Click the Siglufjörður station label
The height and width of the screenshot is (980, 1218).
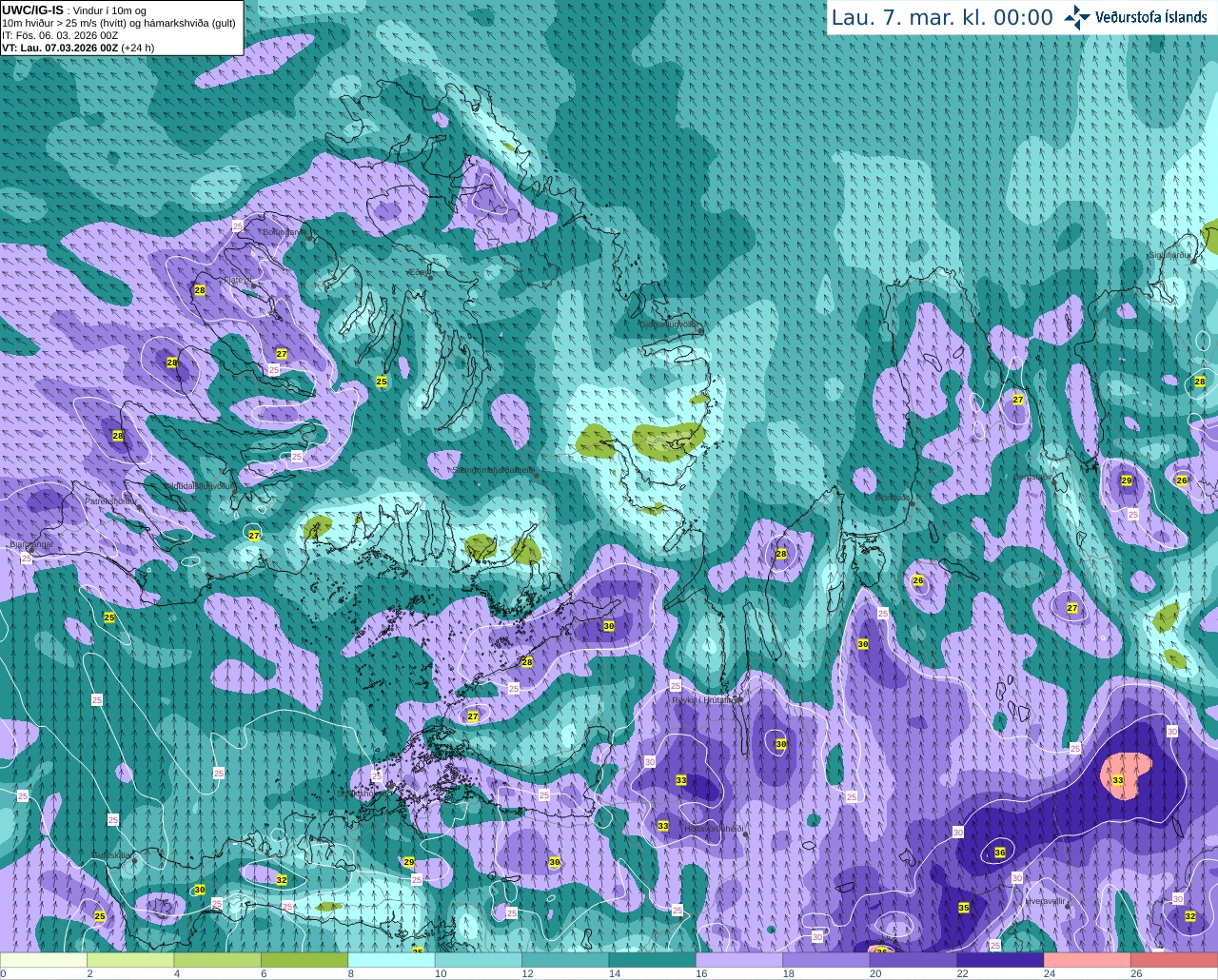pos(1170,255)
